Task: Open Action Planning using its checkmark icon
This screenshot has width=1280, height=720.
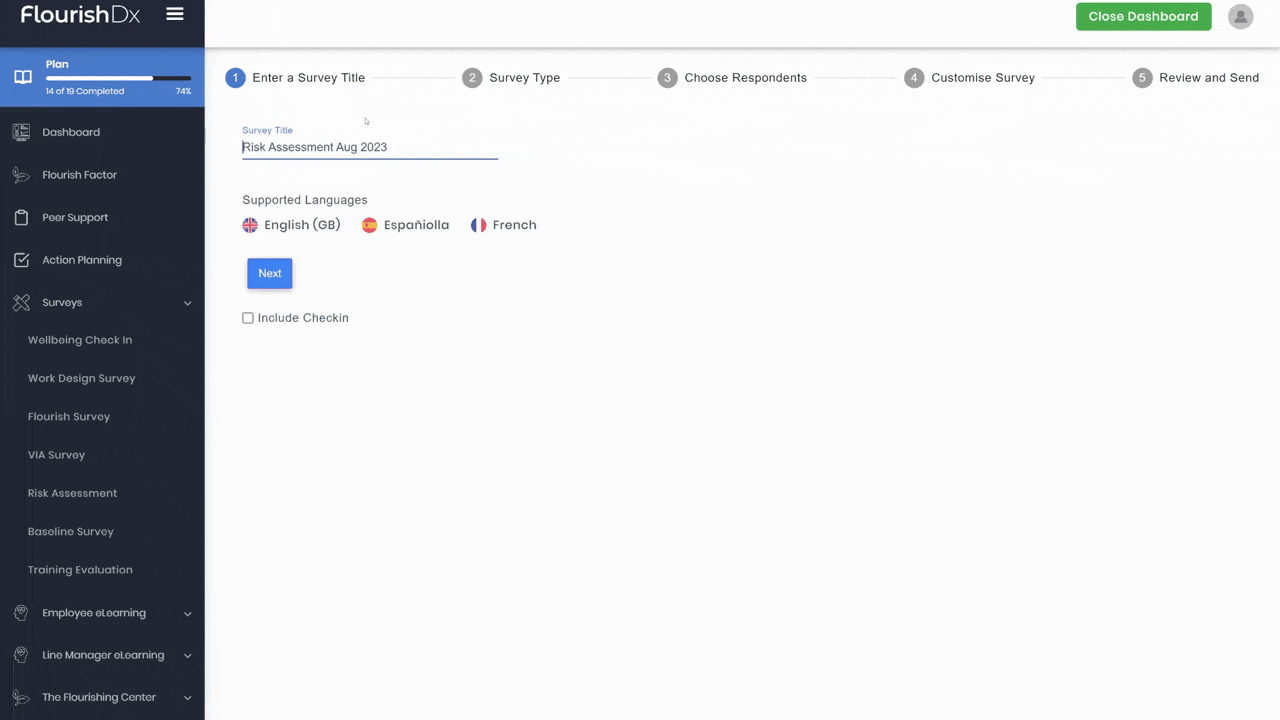Action: click(x=21, y=260)
